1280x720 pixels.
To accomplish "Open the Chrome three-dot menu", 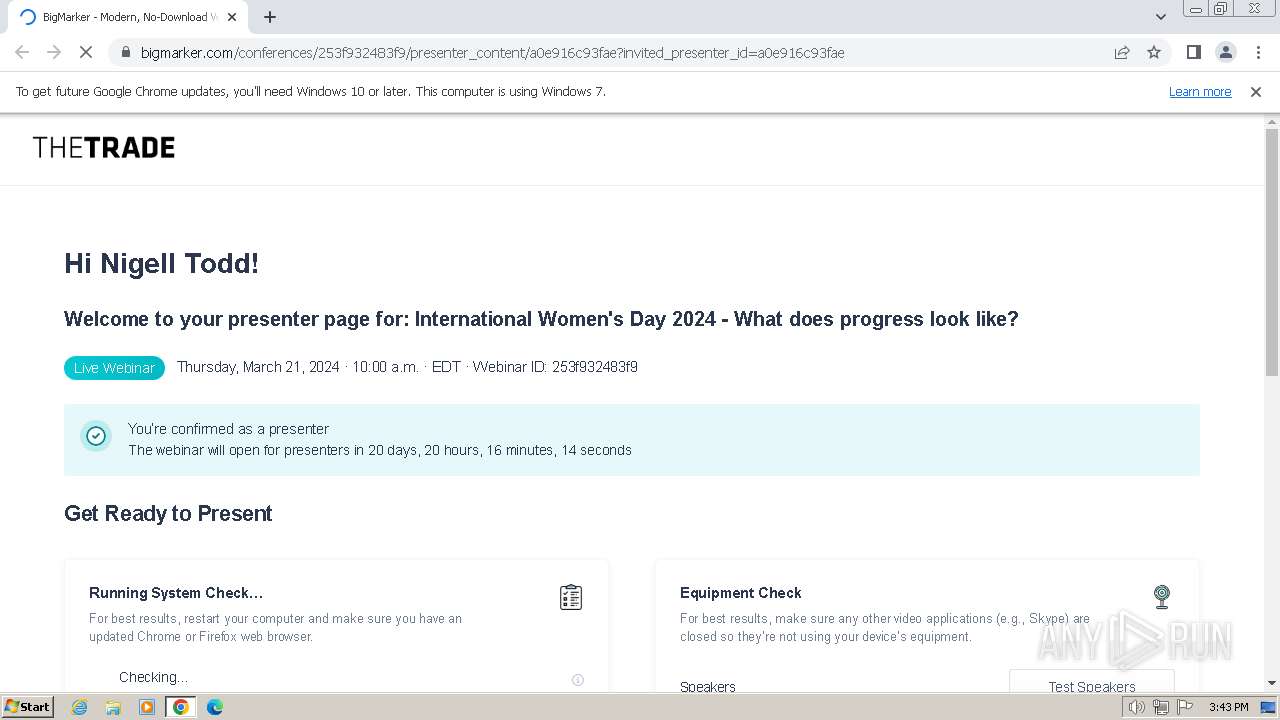I will [1258, 52].
